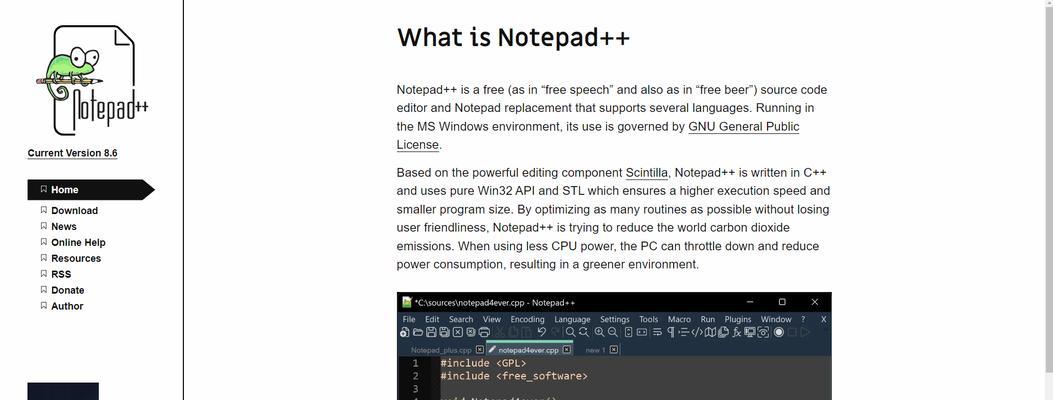Open View menu in Notepad++ screenshot
1053x400 pixels.
coord(492,319)
